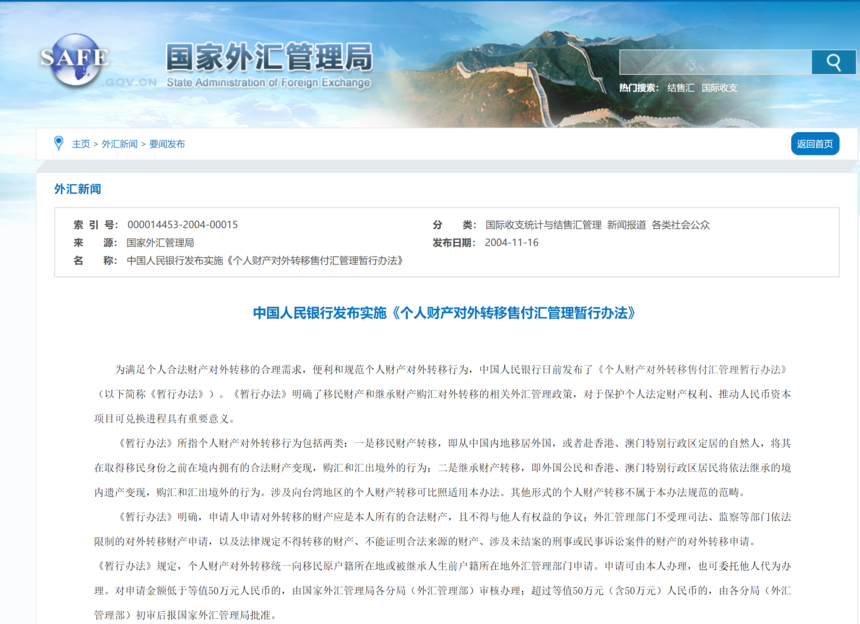Open the 要闻发布 breadcrumb link
Image resolution: width=860 pixels, height=624 pixels.
click(x=167, y=144)
